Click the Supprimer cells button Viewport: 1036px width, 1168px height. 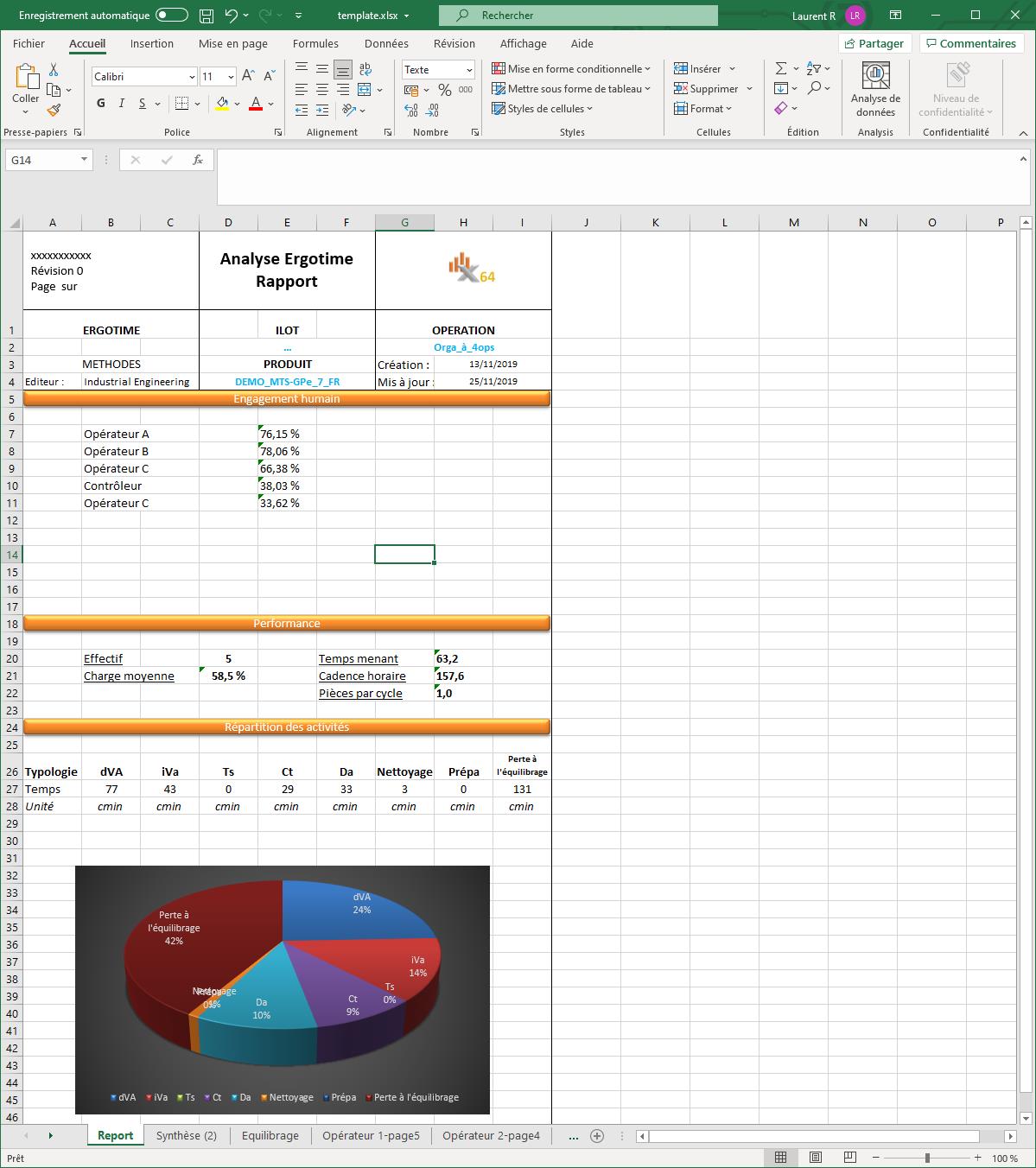[x=707, y=89]
